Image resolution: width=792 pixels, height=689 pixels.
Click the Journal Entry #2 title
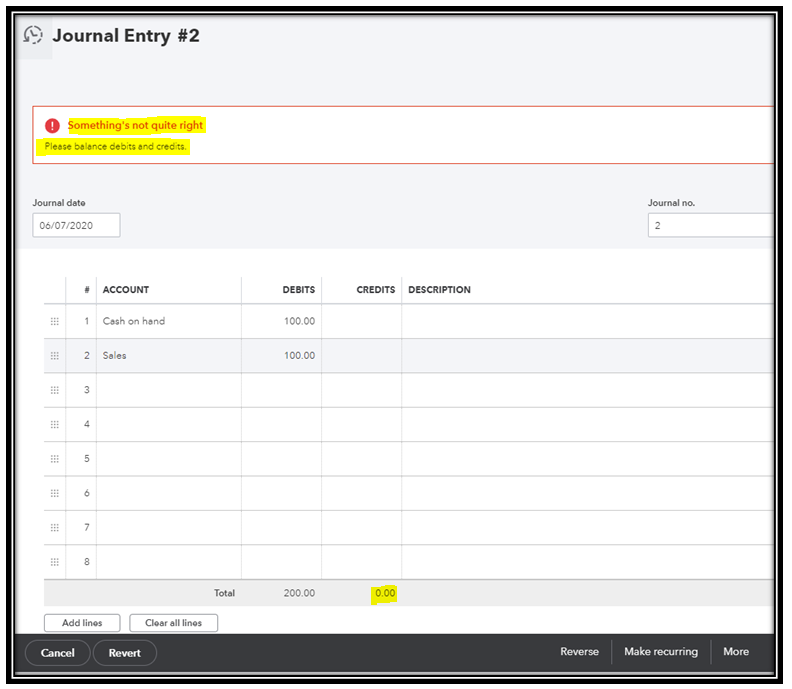(126, 36)
